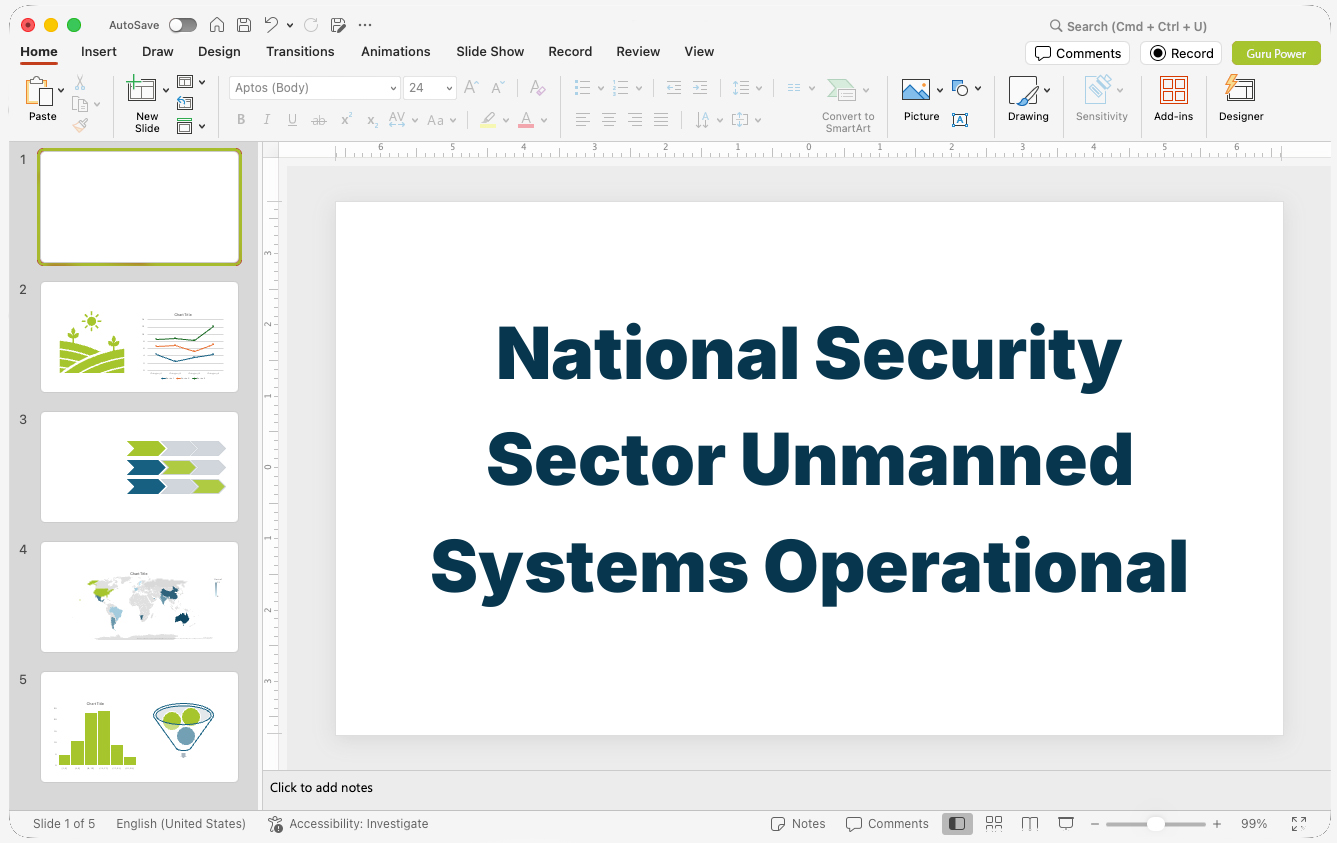
Task: Fit slide to current window
Action: 1299,824
